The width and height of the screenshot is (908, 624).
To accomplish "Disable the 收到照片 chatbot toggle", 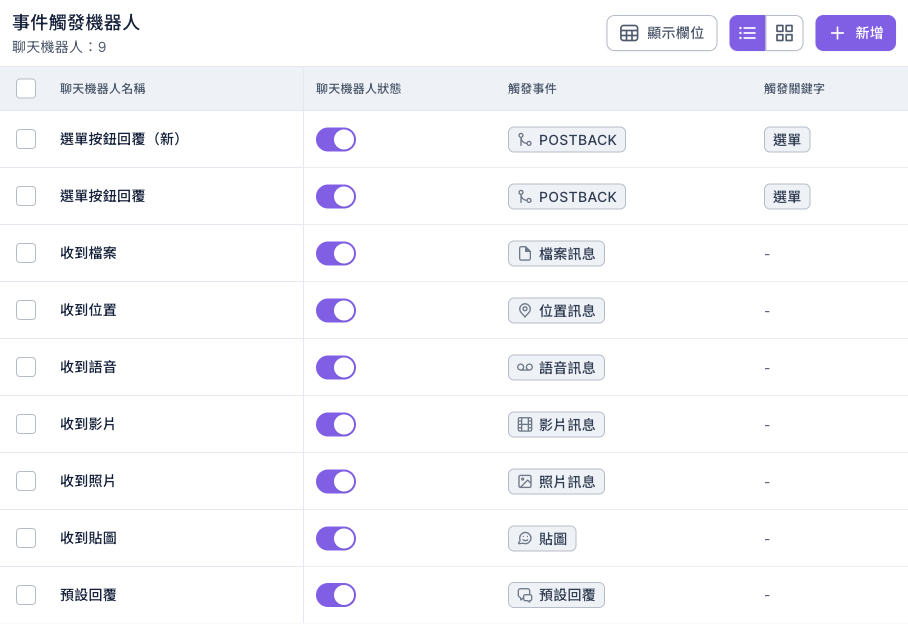I will pos(336,482).
